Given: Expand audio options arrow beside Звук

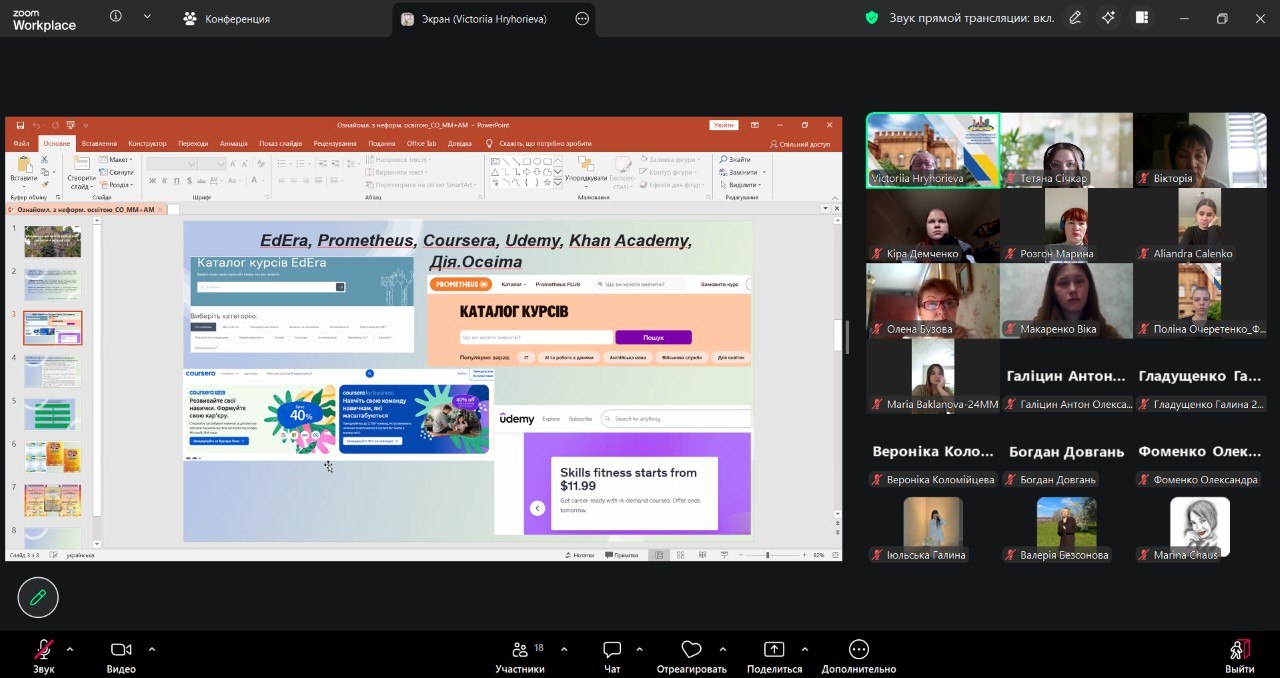Looking at the screenshot, I should pyautogui.click(x=70, y=648).
